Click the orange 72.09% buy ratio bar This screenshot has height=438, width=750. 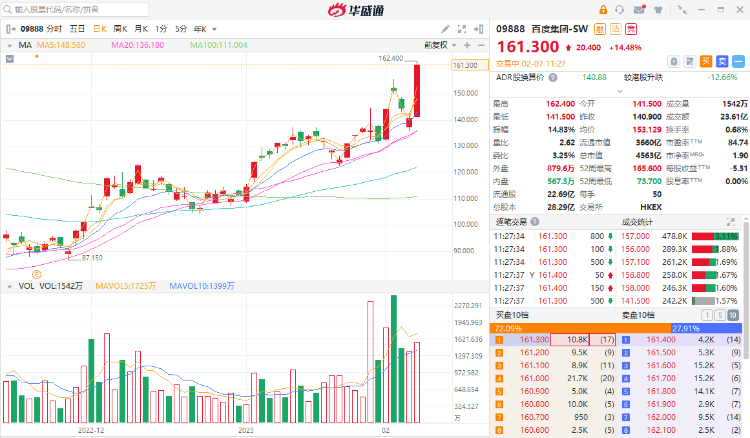click(x=580, y=328)
